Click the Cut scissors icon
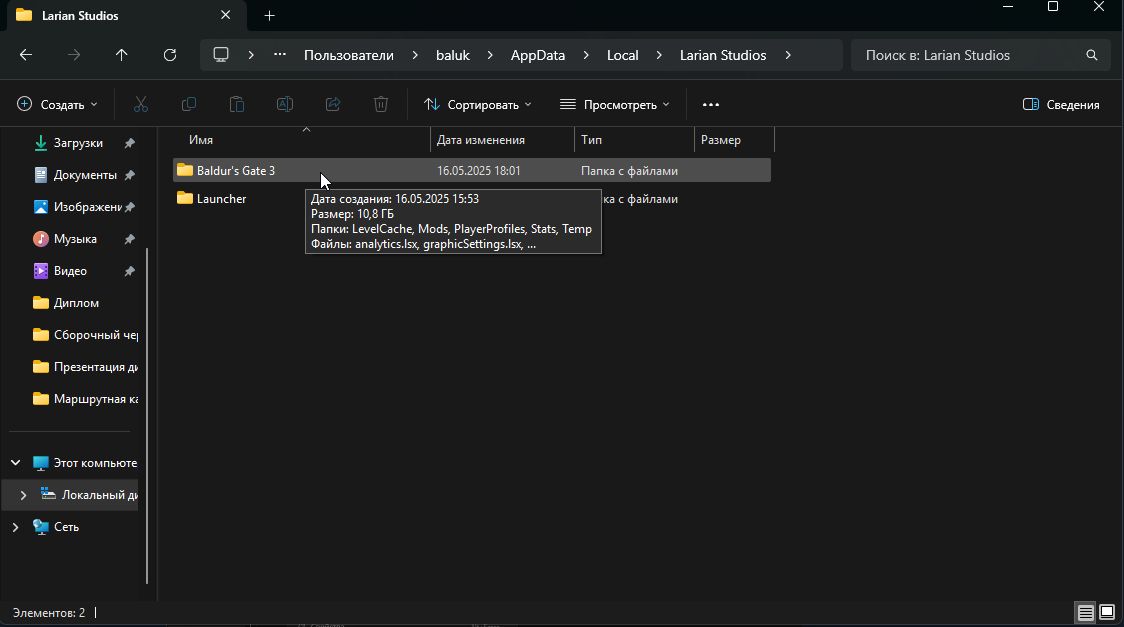The image size is (1124, 627). [140, 105]
